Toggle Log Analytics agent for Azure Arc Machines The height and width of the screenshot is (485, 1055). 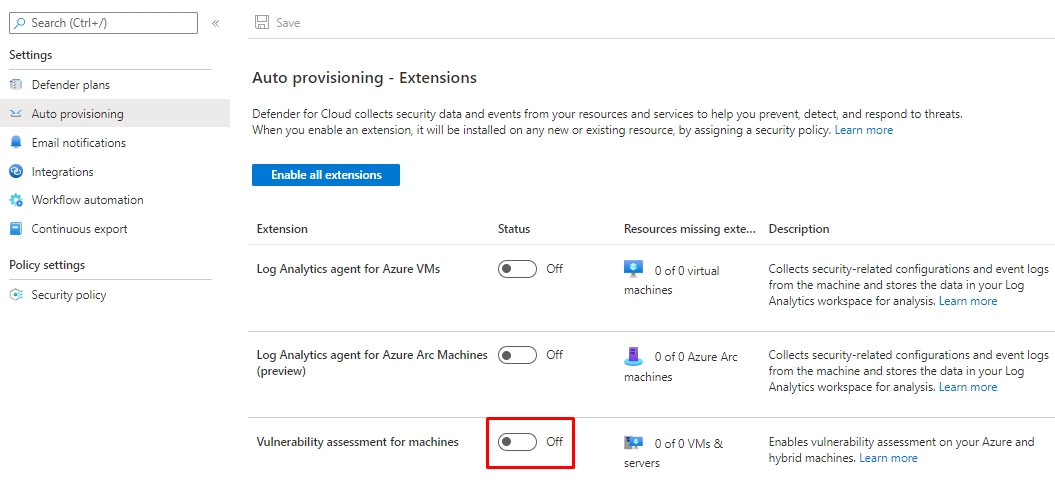click(x=517, y=355)
